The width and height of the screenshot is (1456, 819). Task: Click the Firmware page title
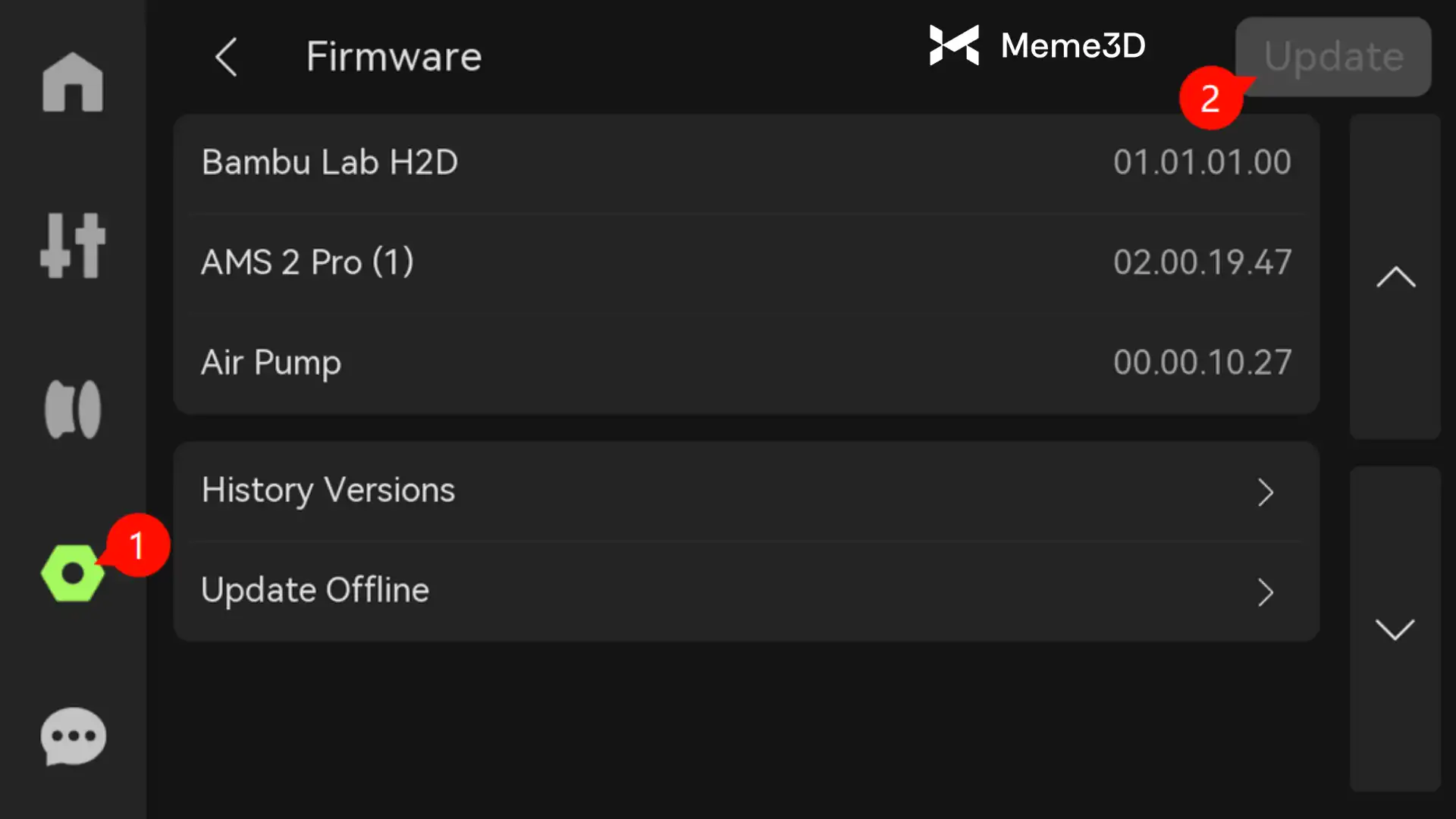pos(394,57)
